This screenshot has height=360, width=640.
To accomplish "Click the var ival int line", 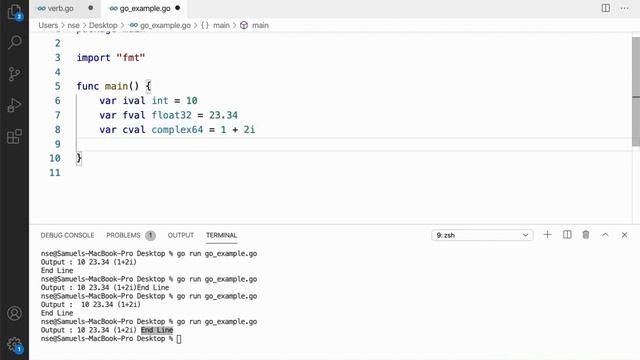I will coord(148,100).
